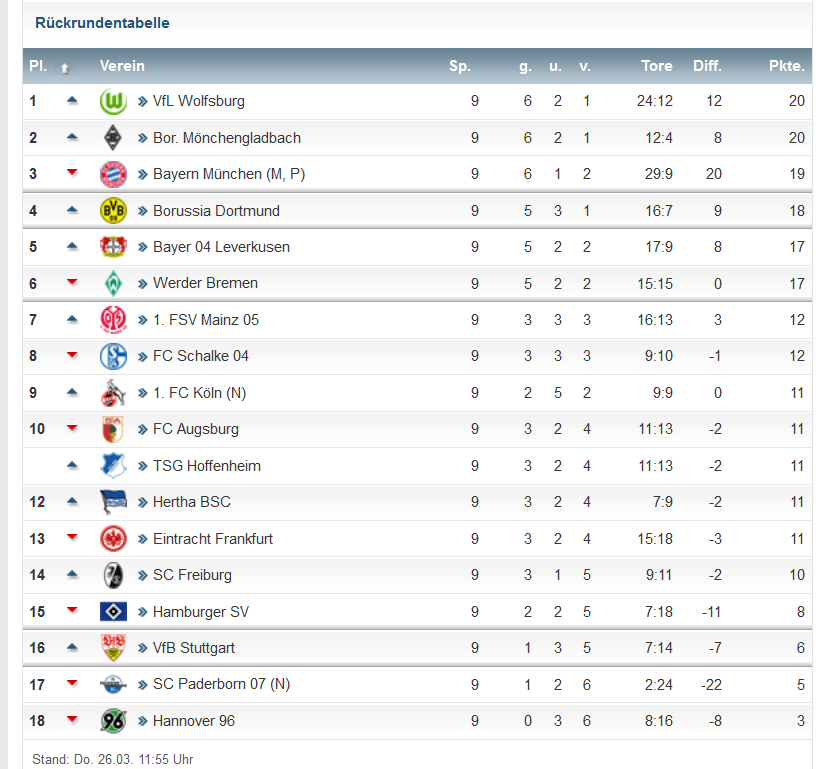Click the Tore column header
The width and height of the screenshot is (816, 769).
pyautogui.click(x=657, y=66)
